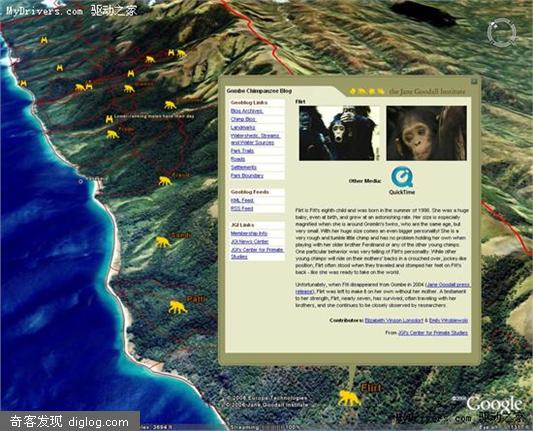
Task: Click the Frodo chimp placemark icon
Action: 165,181
